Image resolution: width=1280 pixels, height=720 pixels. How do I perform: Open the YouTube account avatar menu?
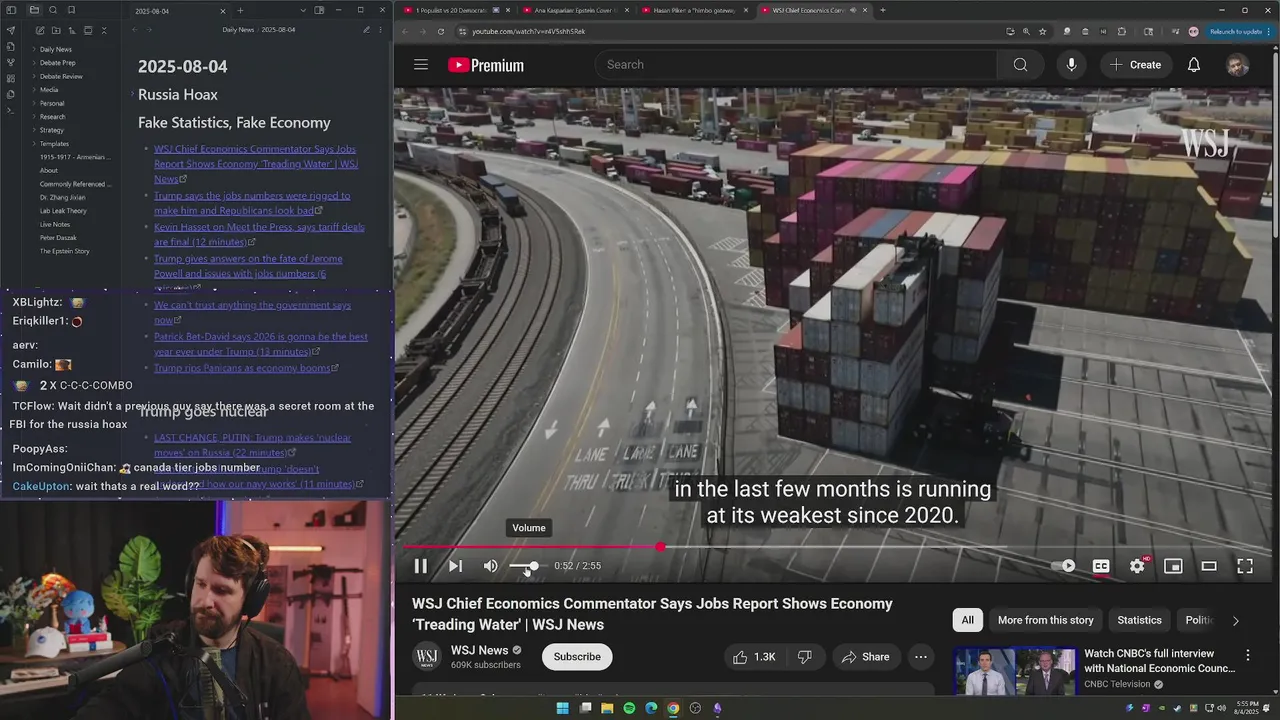[1237, 65]
